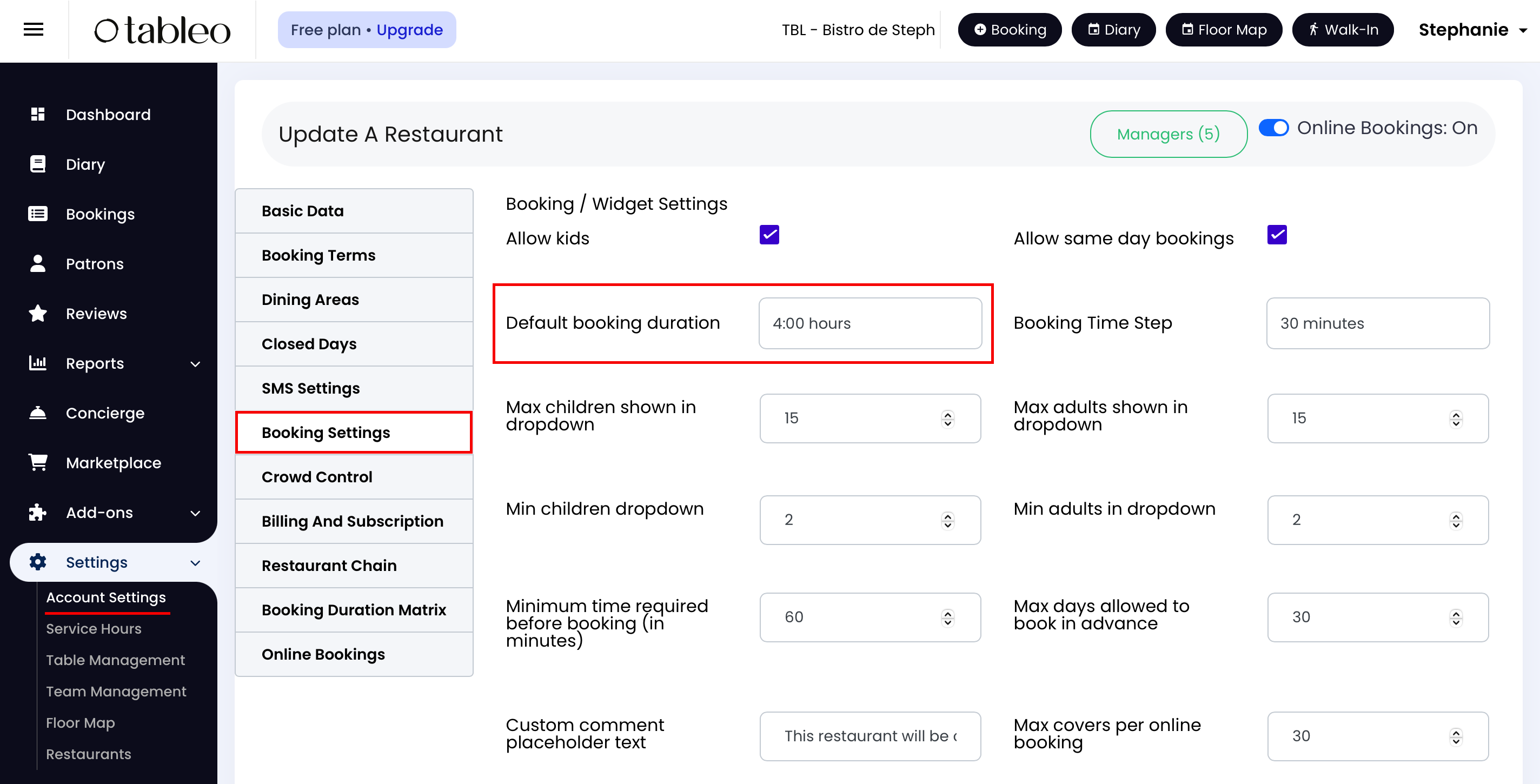Open the Stephanie user dropdown
The image size is (1540, 784).
point(1472,30)
